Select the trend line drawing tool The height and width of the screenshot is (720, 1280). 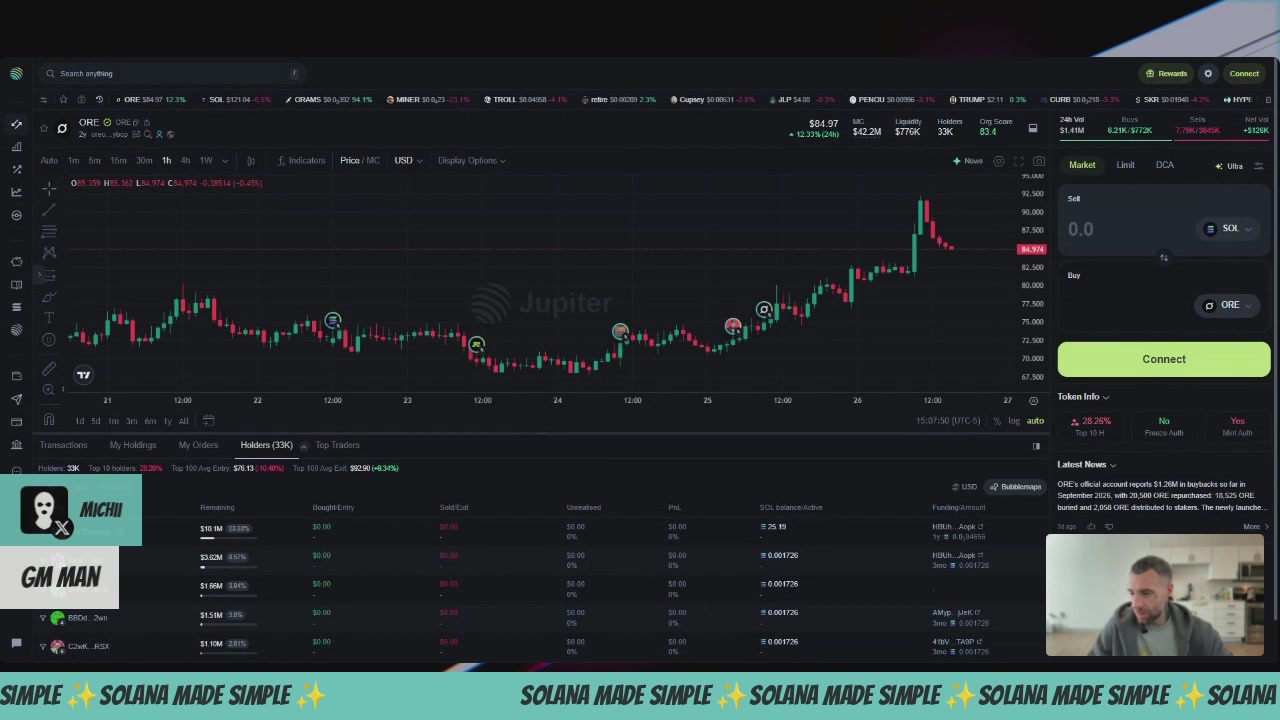coord(49,209)
